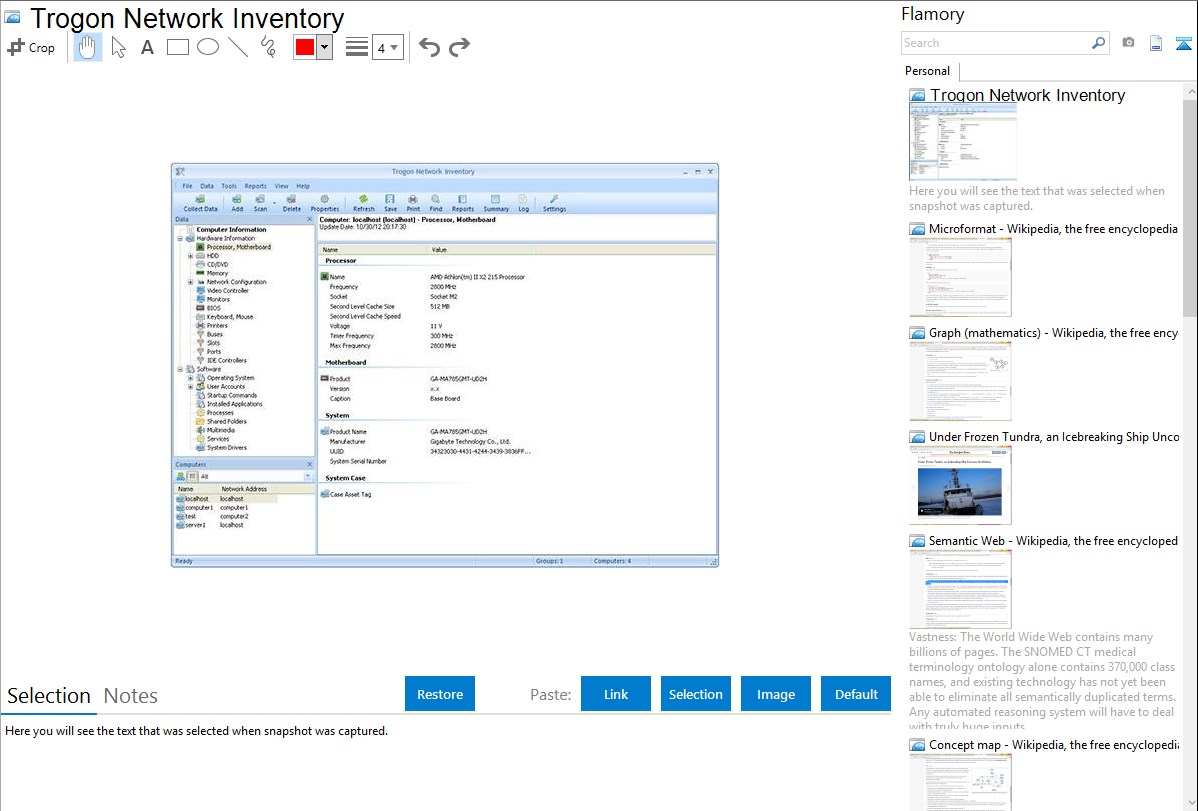Switch to the Personal tab
Image resolution: width=1198 pixels, height=811 pixels.
(x=928, y=70)
